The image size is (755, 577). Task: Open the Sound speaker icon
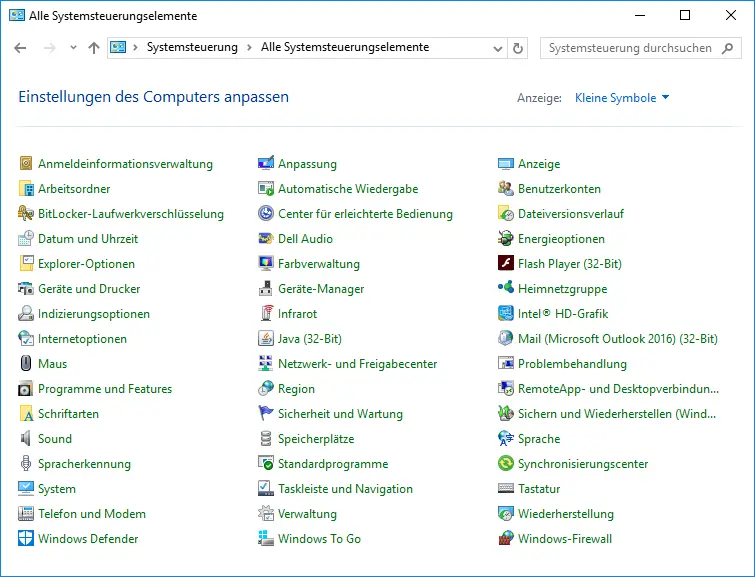tap(26, 439)
